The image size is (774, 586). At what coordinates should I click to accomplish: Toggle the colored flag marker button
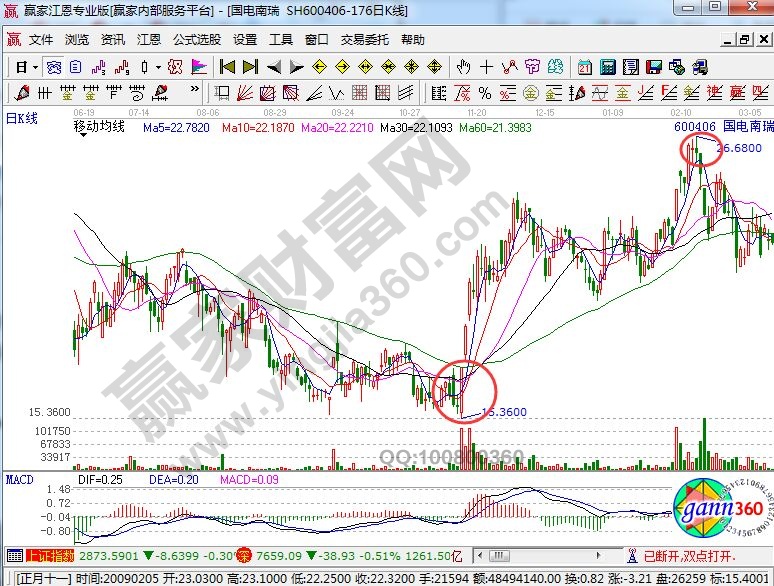[199, 67]
